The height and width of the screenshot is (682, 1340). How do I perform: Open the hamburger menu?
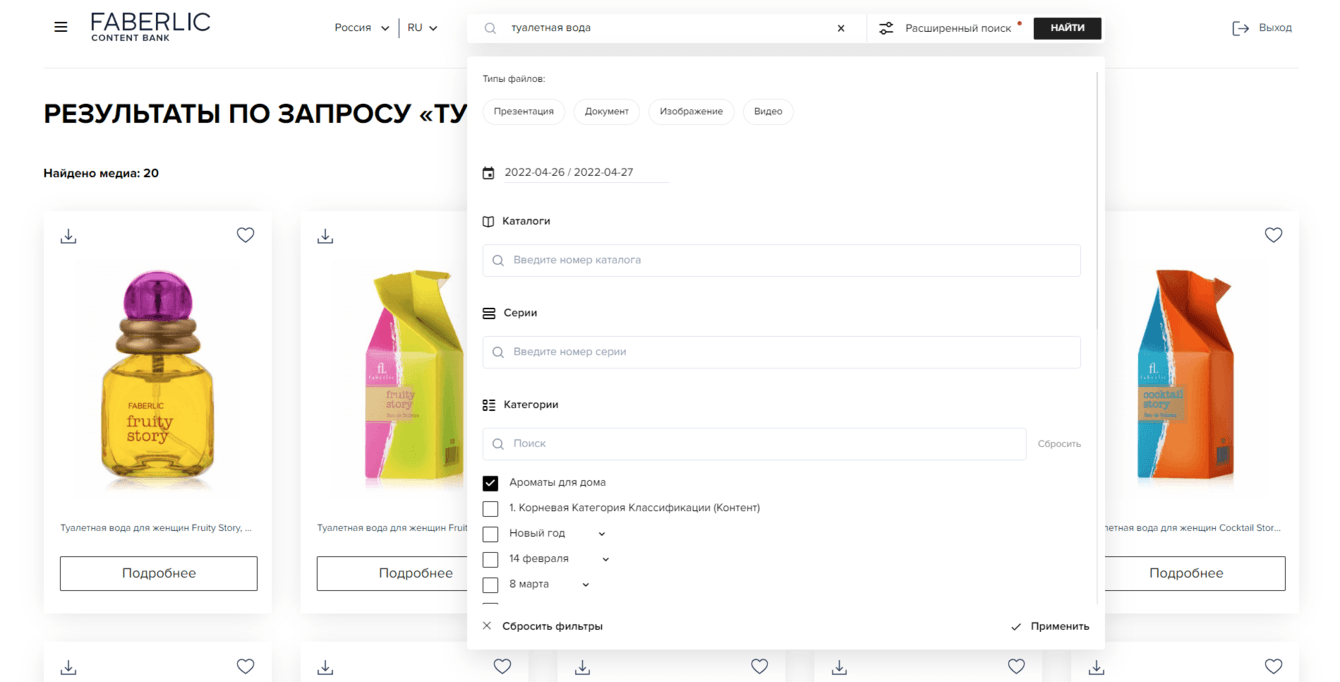click(61, 27)
